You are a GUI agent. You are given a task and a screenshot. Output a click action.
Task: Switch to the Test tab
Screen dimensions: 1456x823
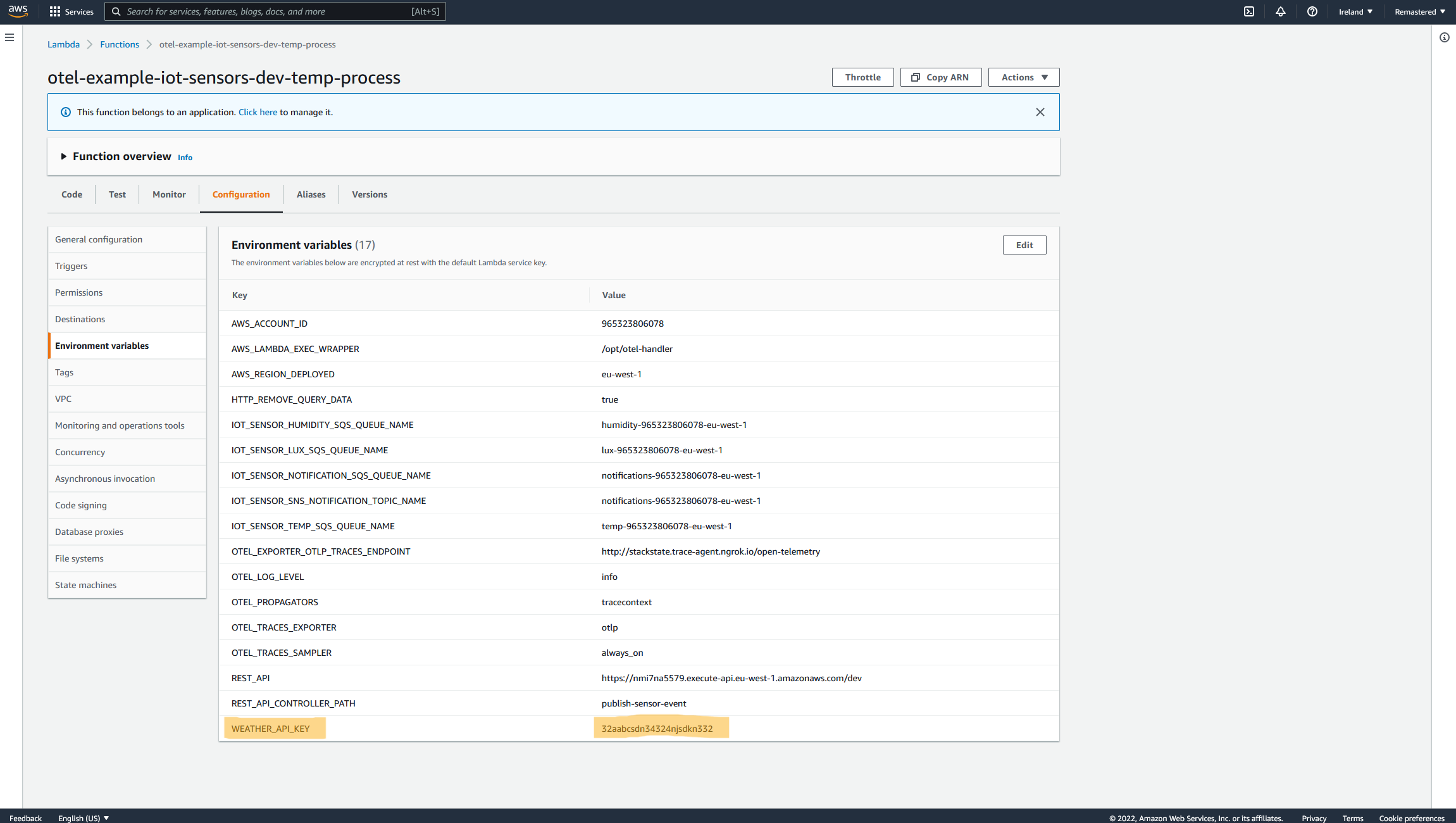click(117, 194)
